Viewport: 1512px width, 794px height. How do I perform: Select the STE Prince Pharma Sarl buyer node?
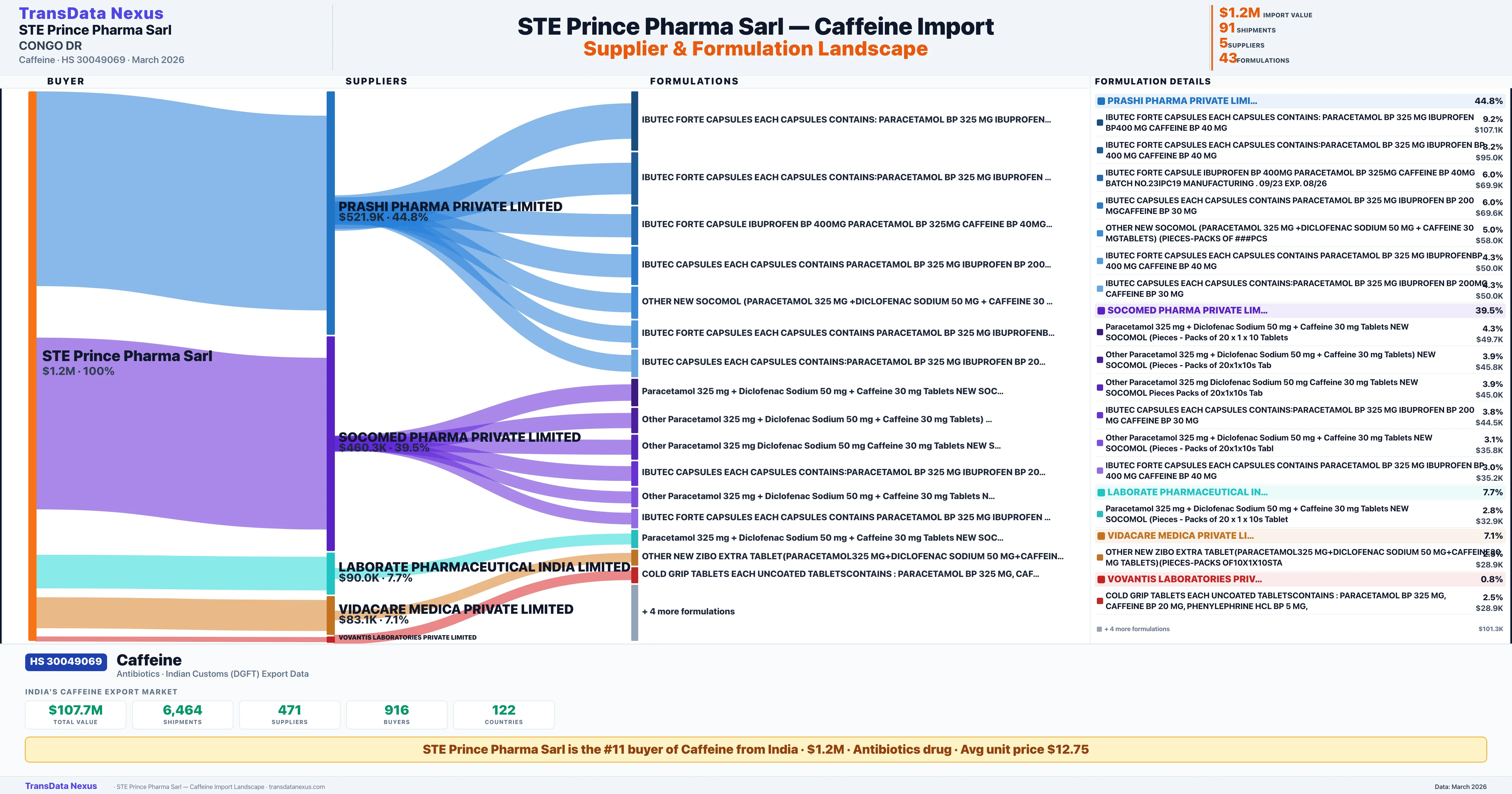pyautogui.click(x=127, y=356)
